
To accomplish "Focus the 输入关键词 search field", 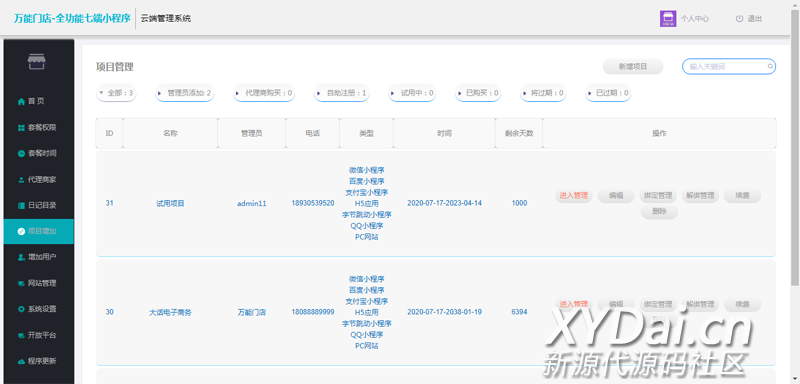I will click(729, 67).
